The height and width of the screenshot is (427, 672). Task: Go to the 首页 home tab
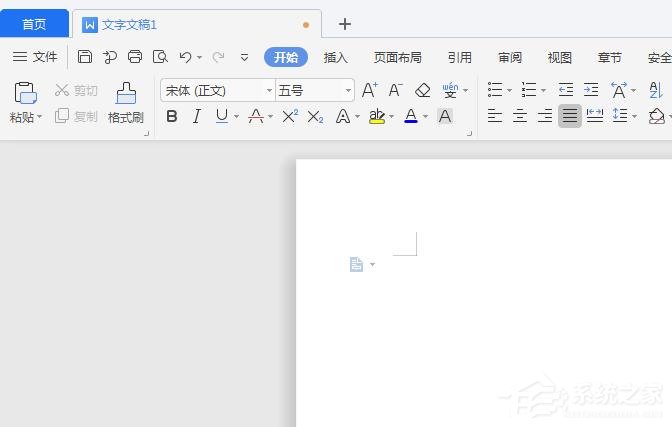34,24
